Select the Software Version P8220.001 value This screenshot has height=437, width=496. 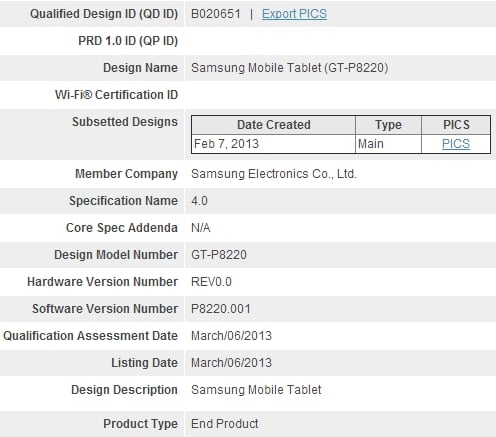pyautogui.click(x=221, y=309)
